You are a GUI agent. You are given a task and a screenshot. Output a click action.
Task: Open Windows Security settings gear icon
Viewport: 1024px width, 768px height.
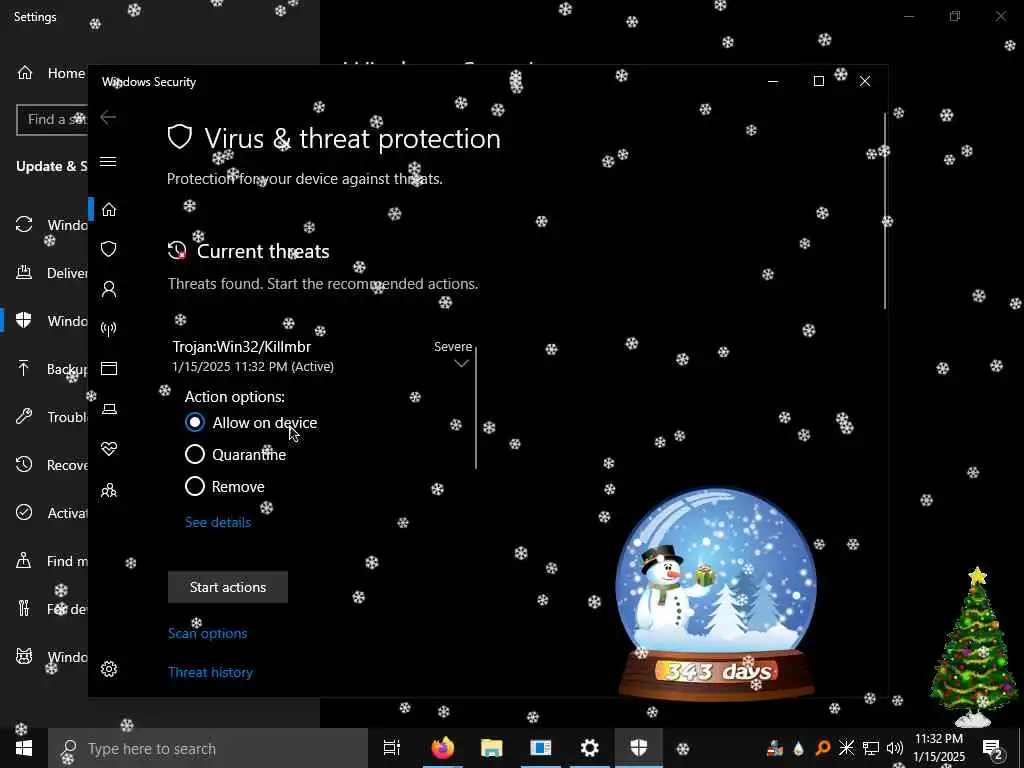click(109, 669)
